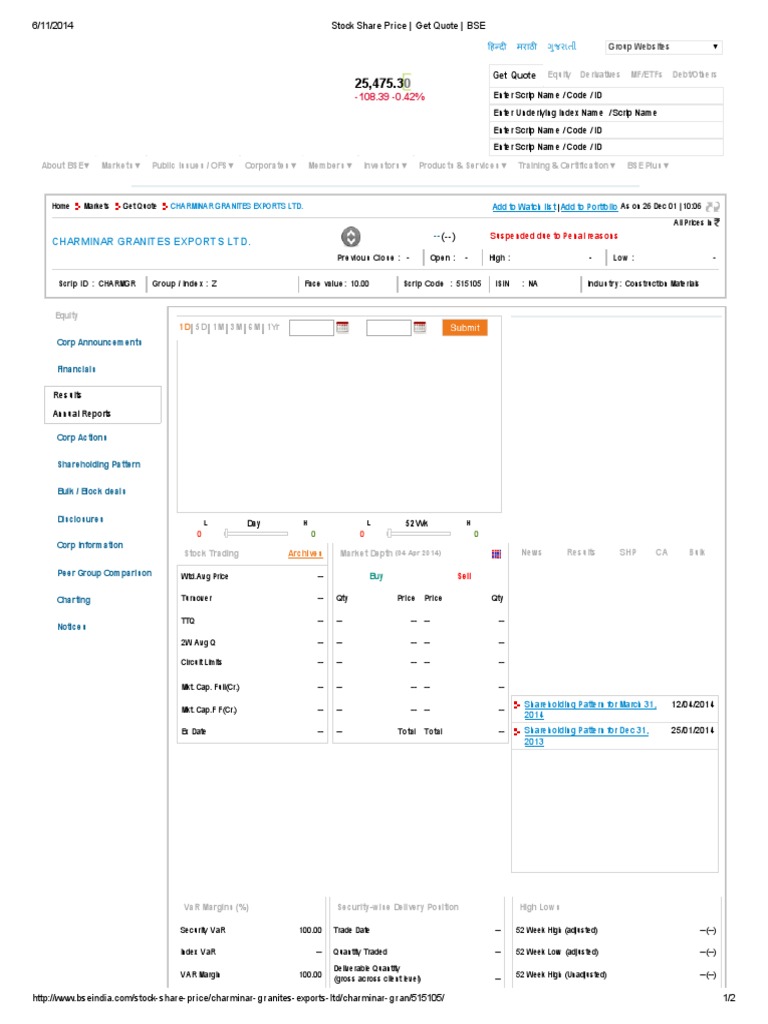Screen dimensions: 768x1024
Task: Expand the Investors menu
Action: (x=385, y=165)
